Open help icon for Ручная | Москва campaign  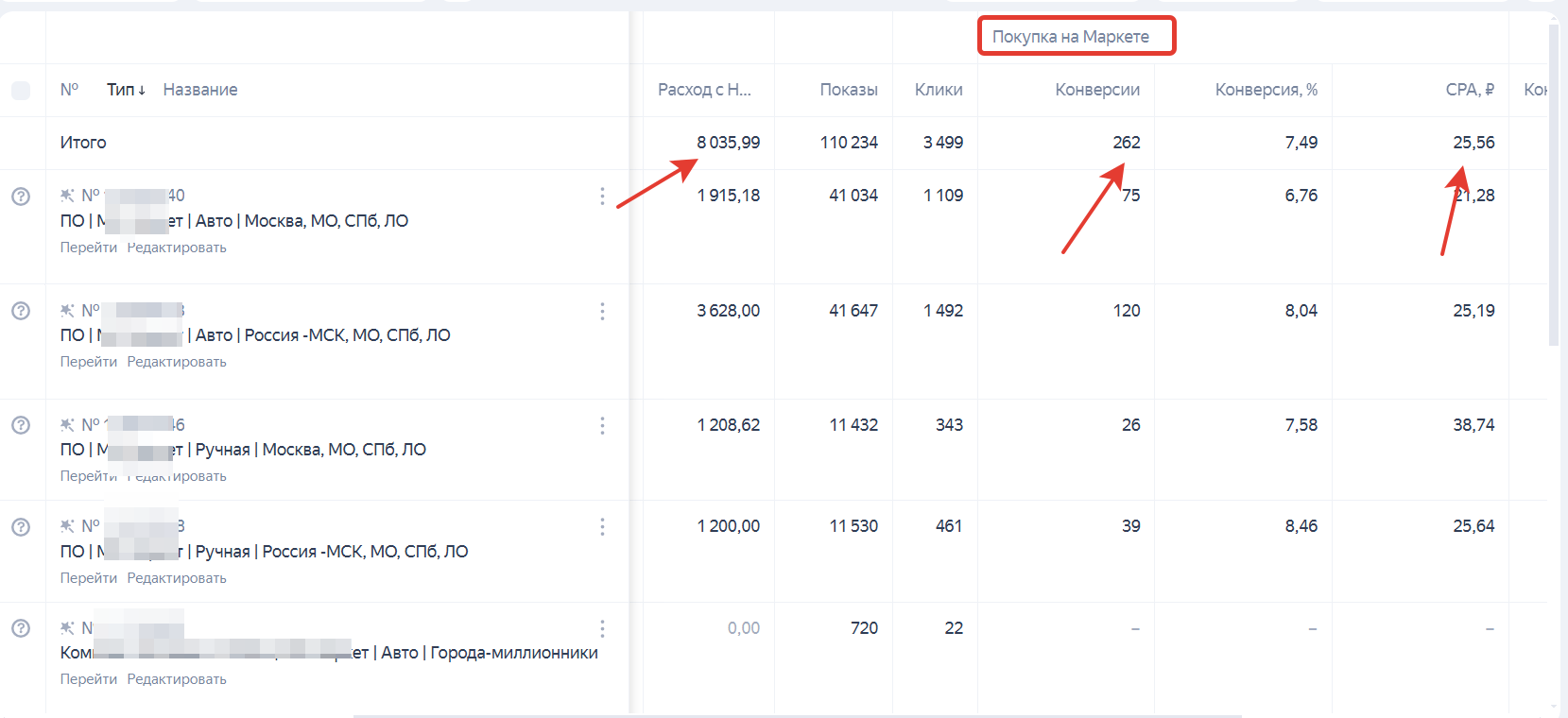click(x=21, y=425)
